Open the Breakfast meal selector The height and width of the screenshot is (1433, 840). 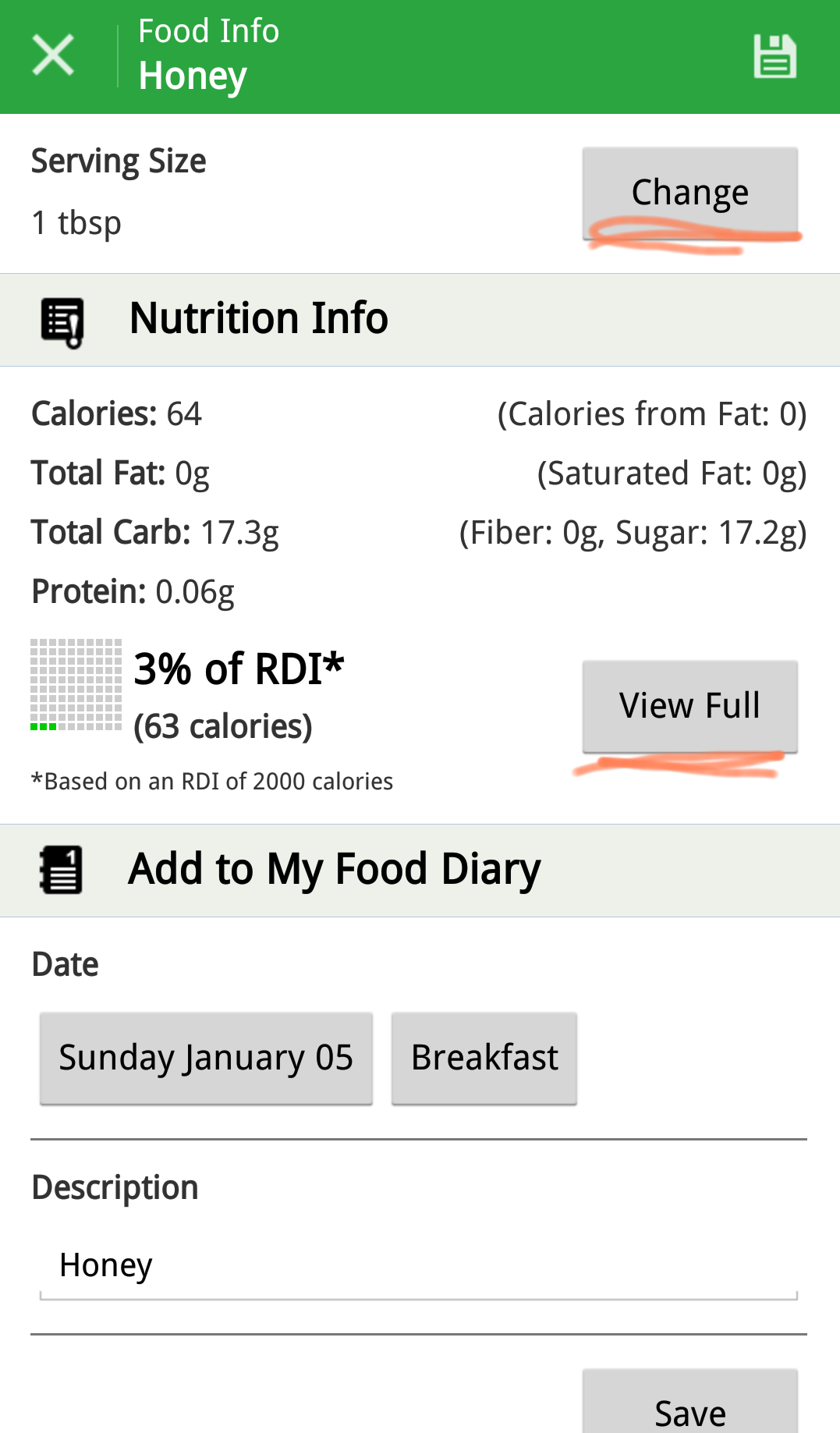(x=484, y=1059)
